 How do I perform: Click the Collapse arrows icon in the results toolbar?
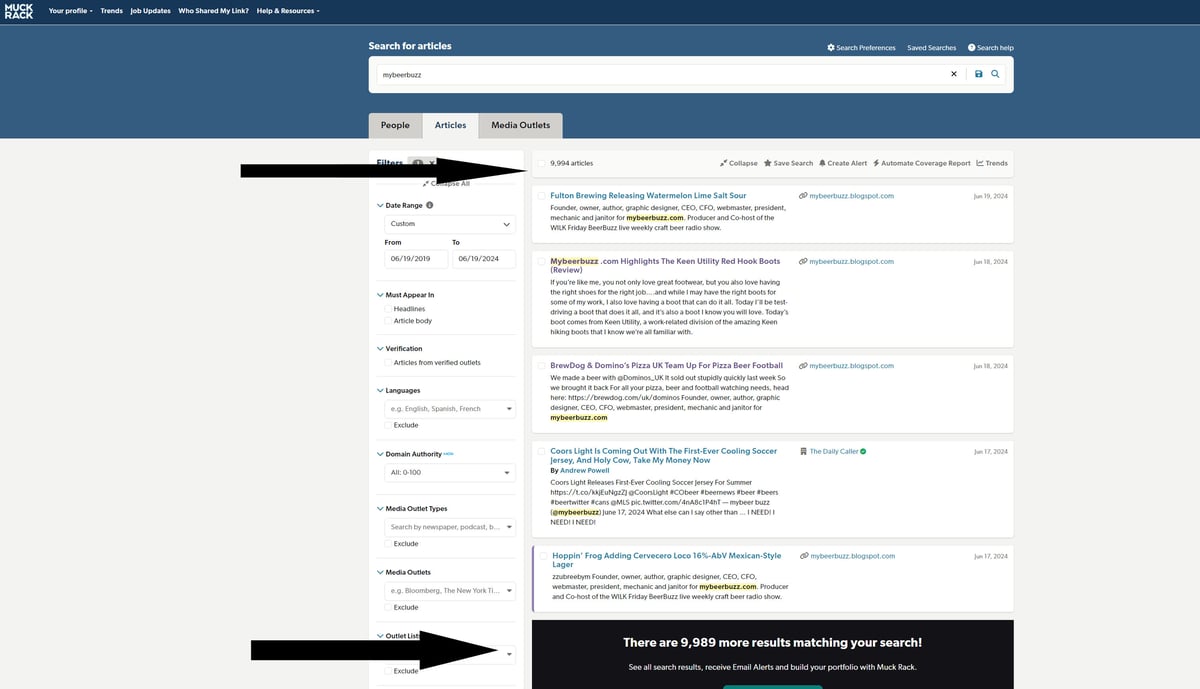tap(723, 163)
